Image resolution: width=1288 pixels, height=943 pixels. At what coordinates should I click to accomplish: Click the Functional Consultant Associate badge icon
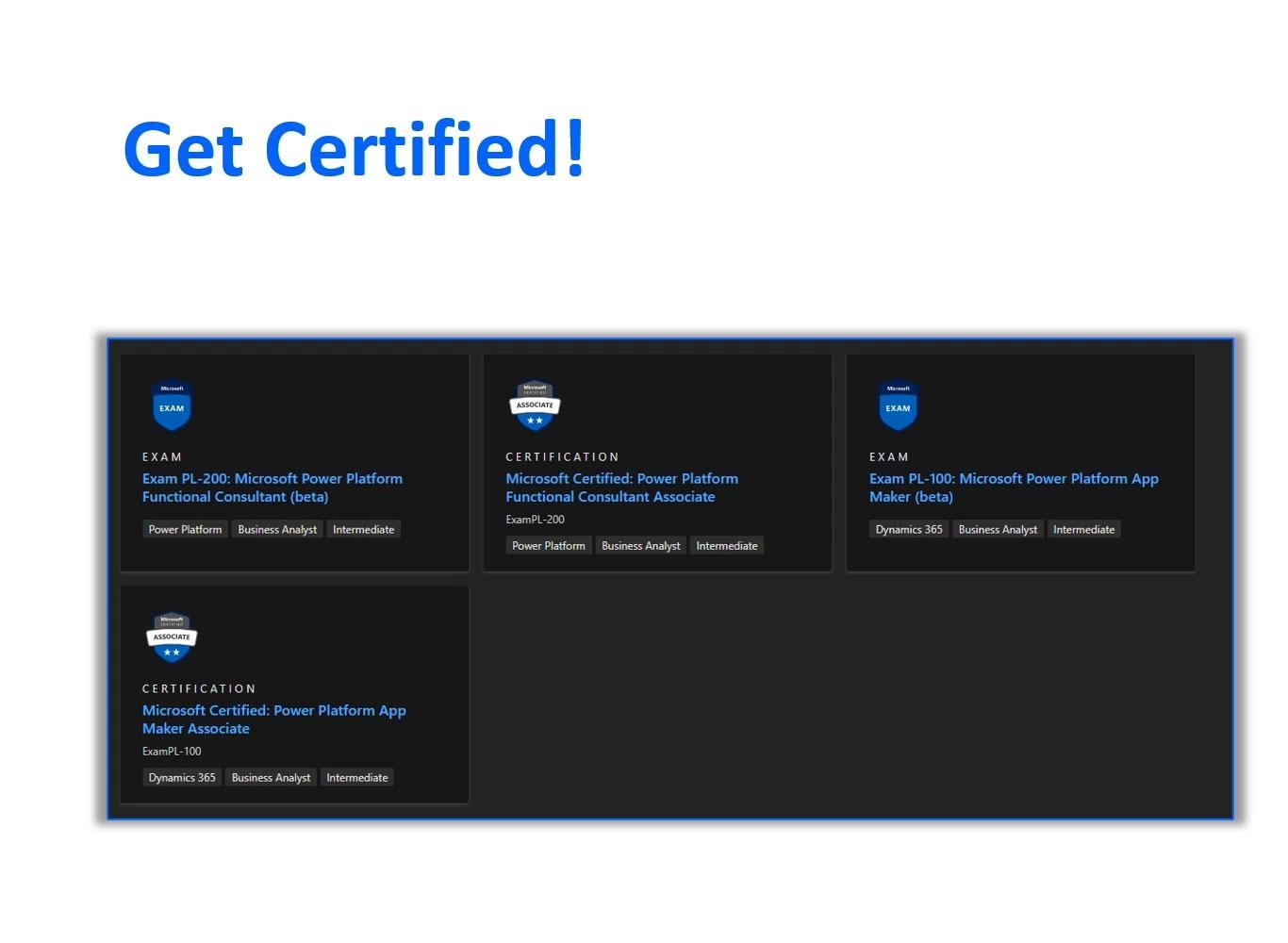[x=535, y=405]
